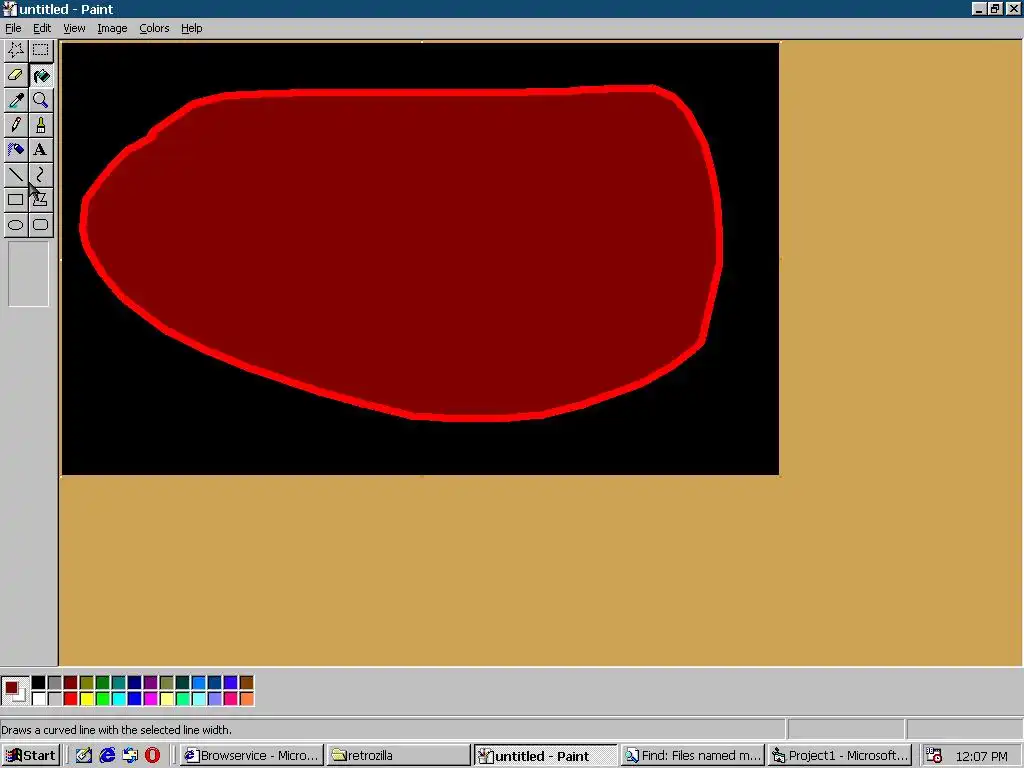This screenshot has width=1024, height=768.
Task: Select the Magnifier tool
Action: point(40,100)
